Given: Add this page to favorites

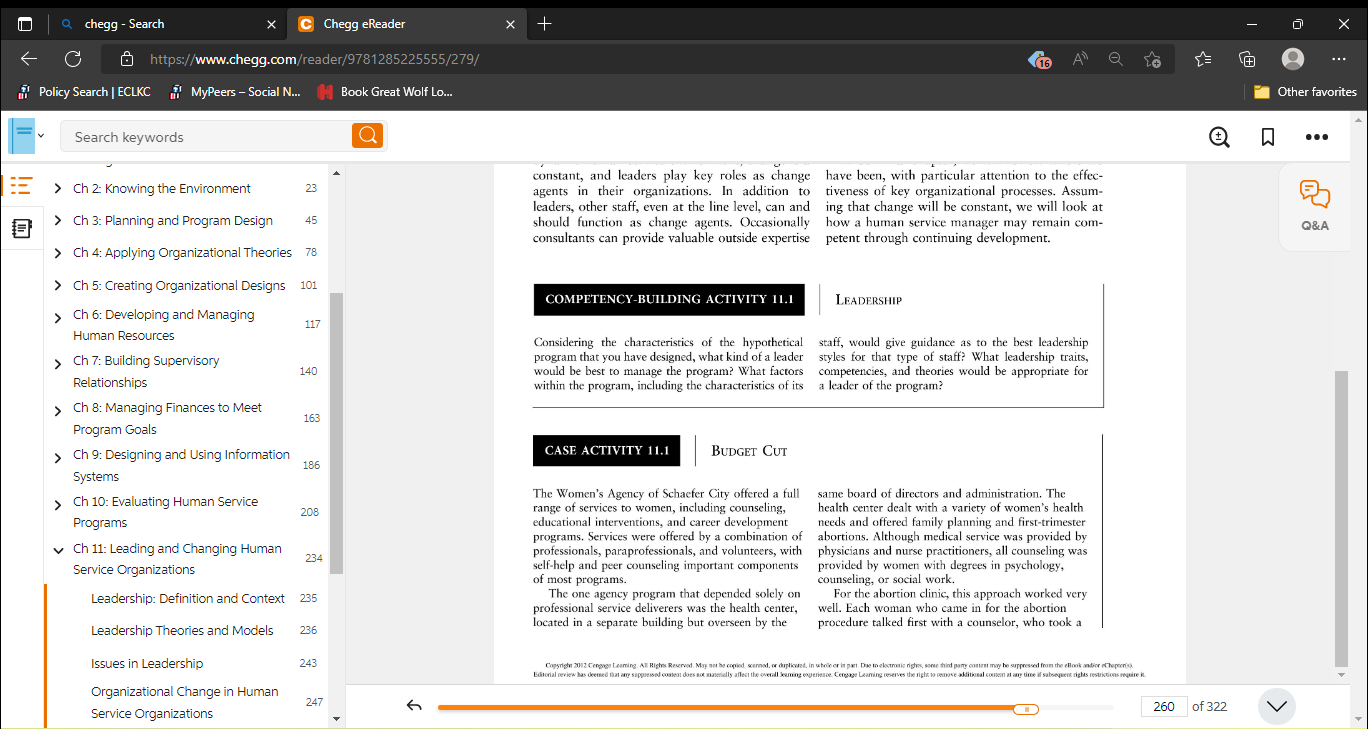Looking at the screenshot, I should pyautogui.click(x=1152, y=59).
